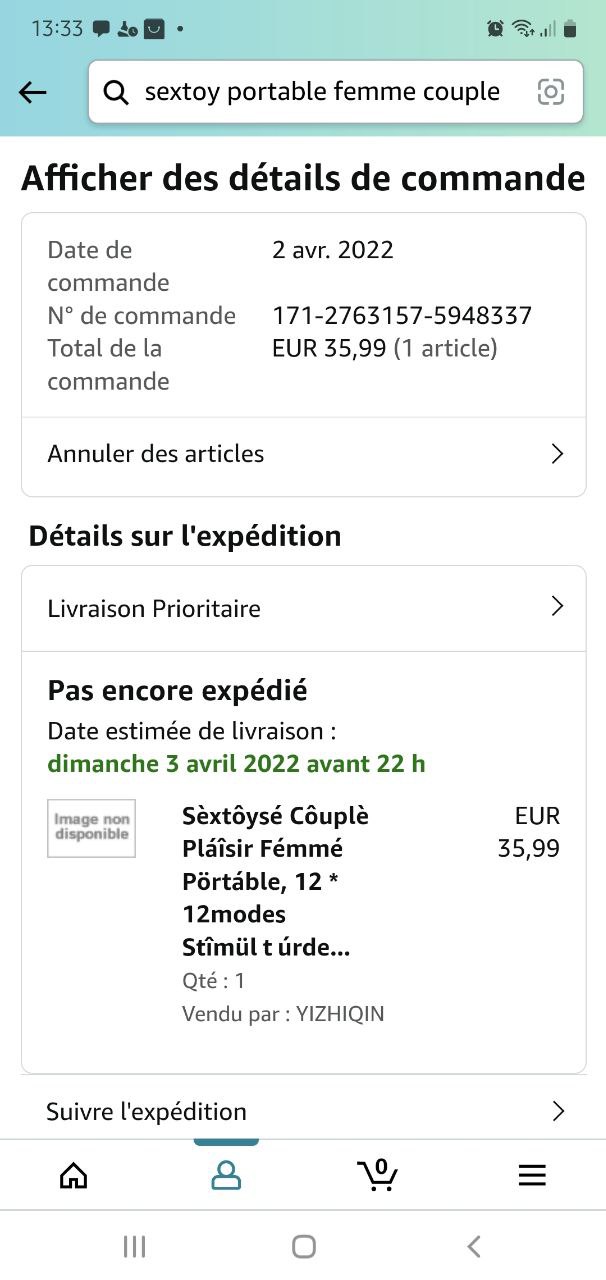This screenshot has width=606, height=1280.
Task: Open the hamburger menu icon
Action: coord(532,1175)
